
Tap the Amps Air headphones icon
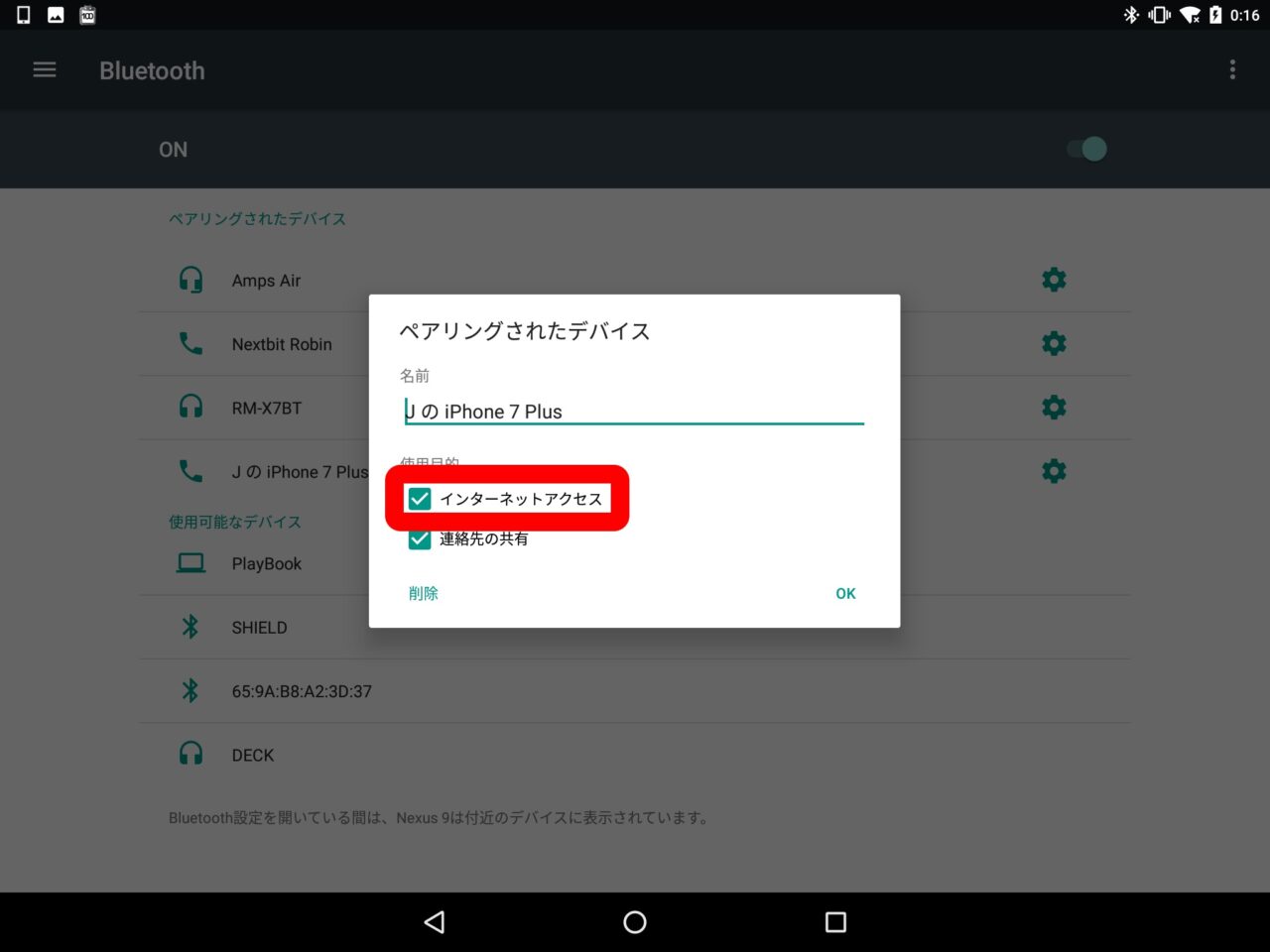point(190,281)
